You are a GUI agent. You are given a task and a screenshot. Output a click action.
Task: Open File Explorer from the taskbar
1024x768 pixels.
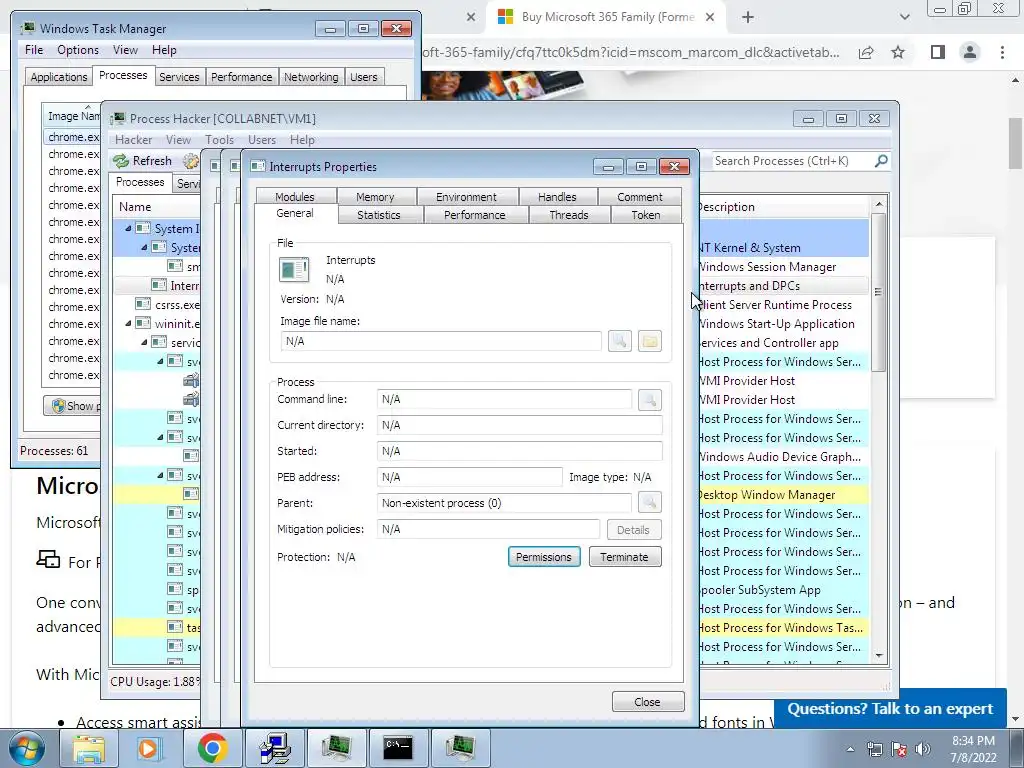89,748
